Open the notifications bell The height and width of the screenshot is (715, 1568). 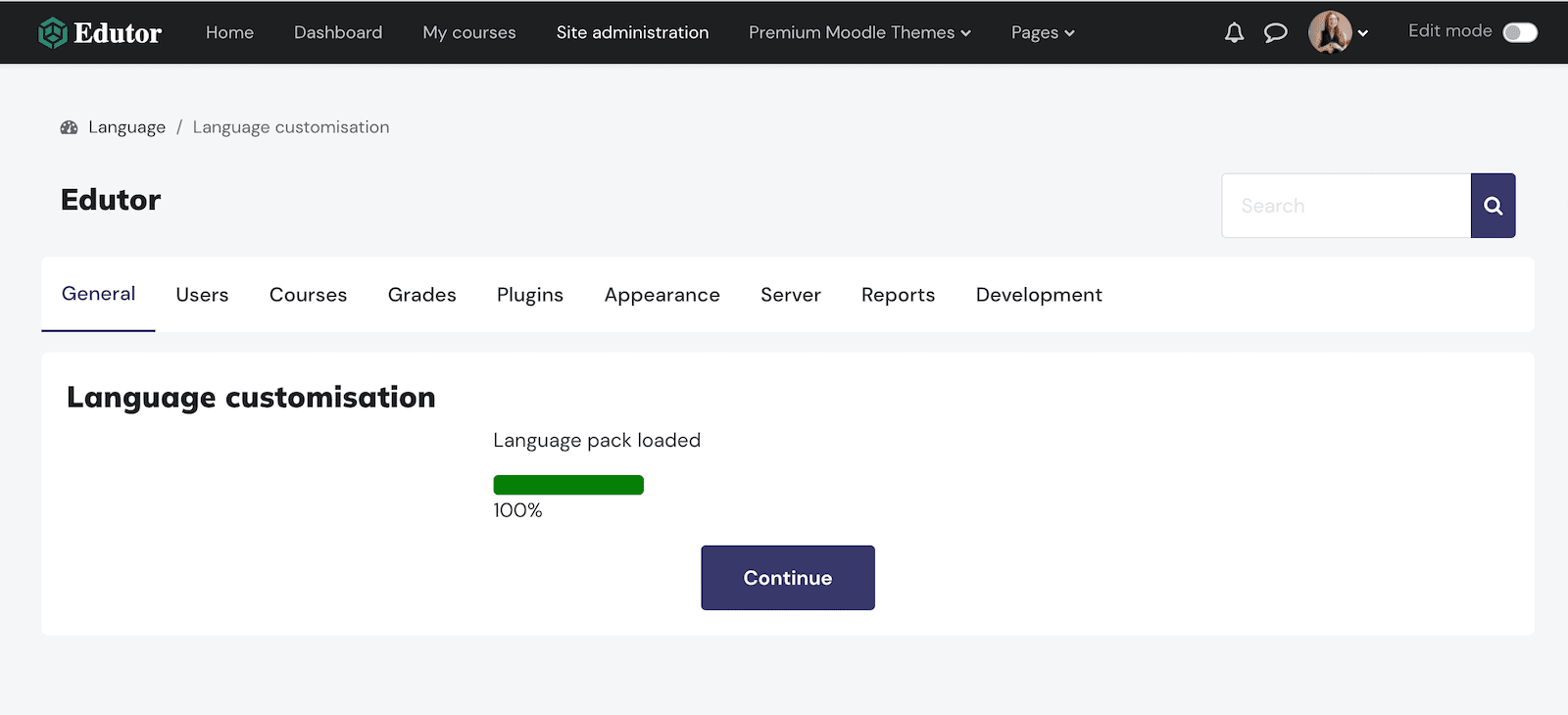[1234, 32]
